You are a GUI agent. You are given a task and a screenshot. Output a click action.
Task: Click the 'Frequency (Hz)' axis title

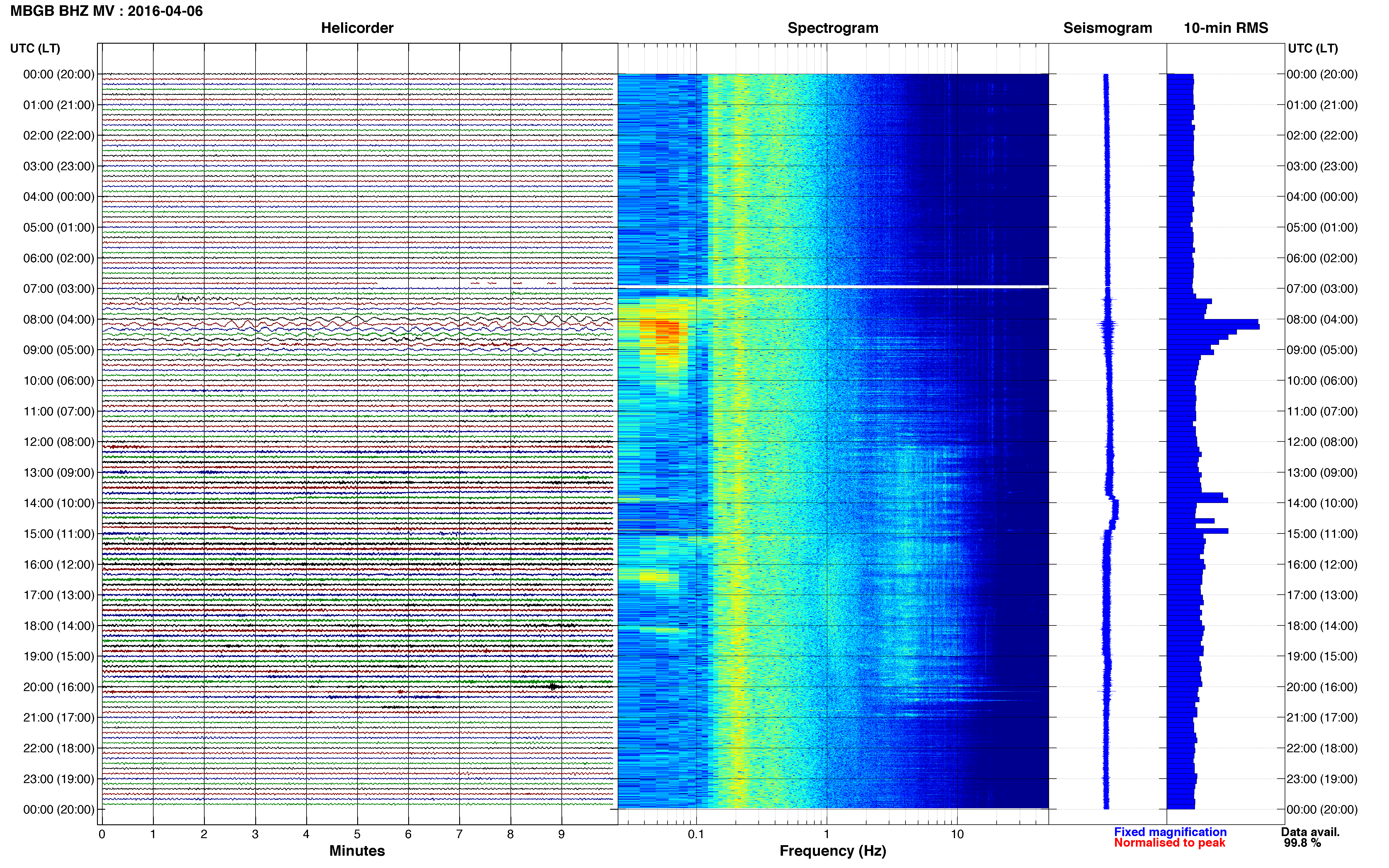coord(833,851)
